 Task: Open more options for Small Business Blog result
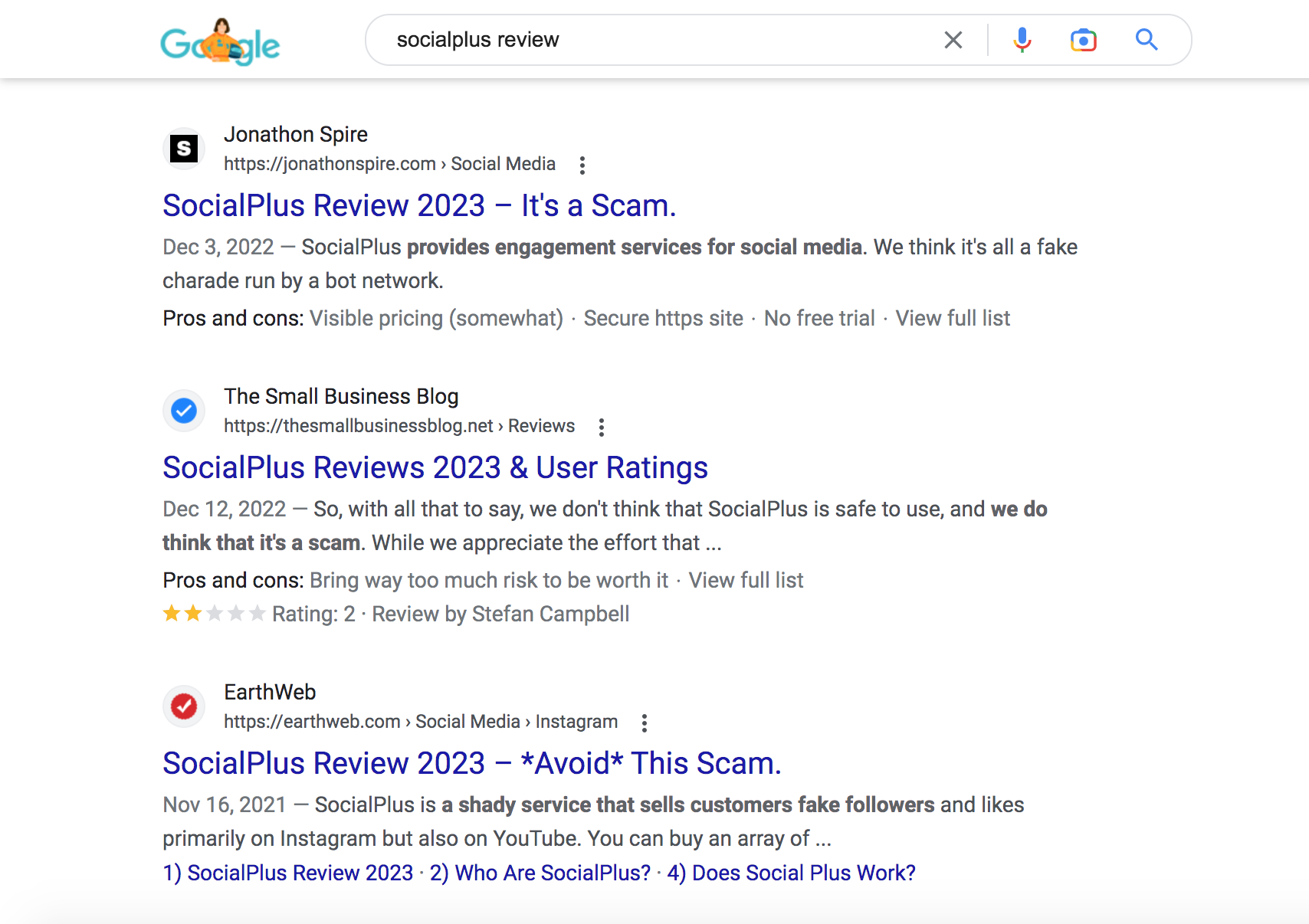(602, 427)
